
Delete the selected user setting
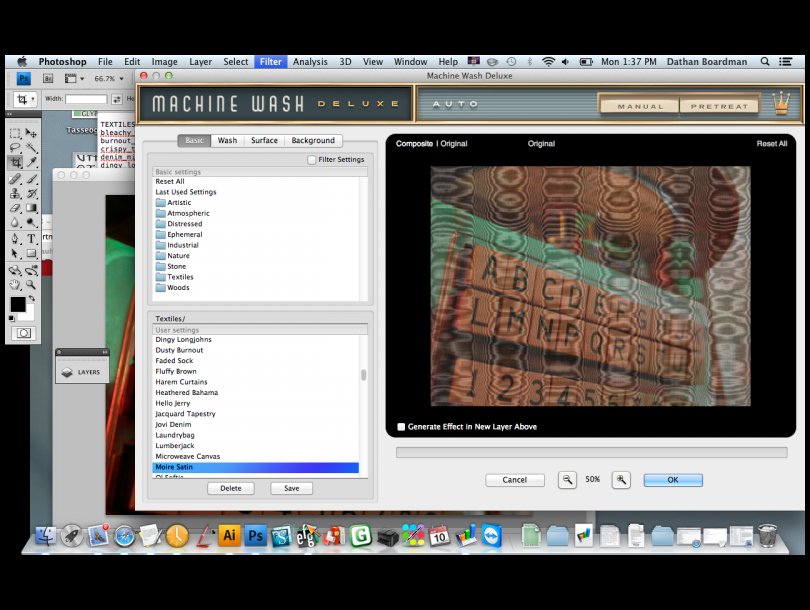(x=230, y=488)
